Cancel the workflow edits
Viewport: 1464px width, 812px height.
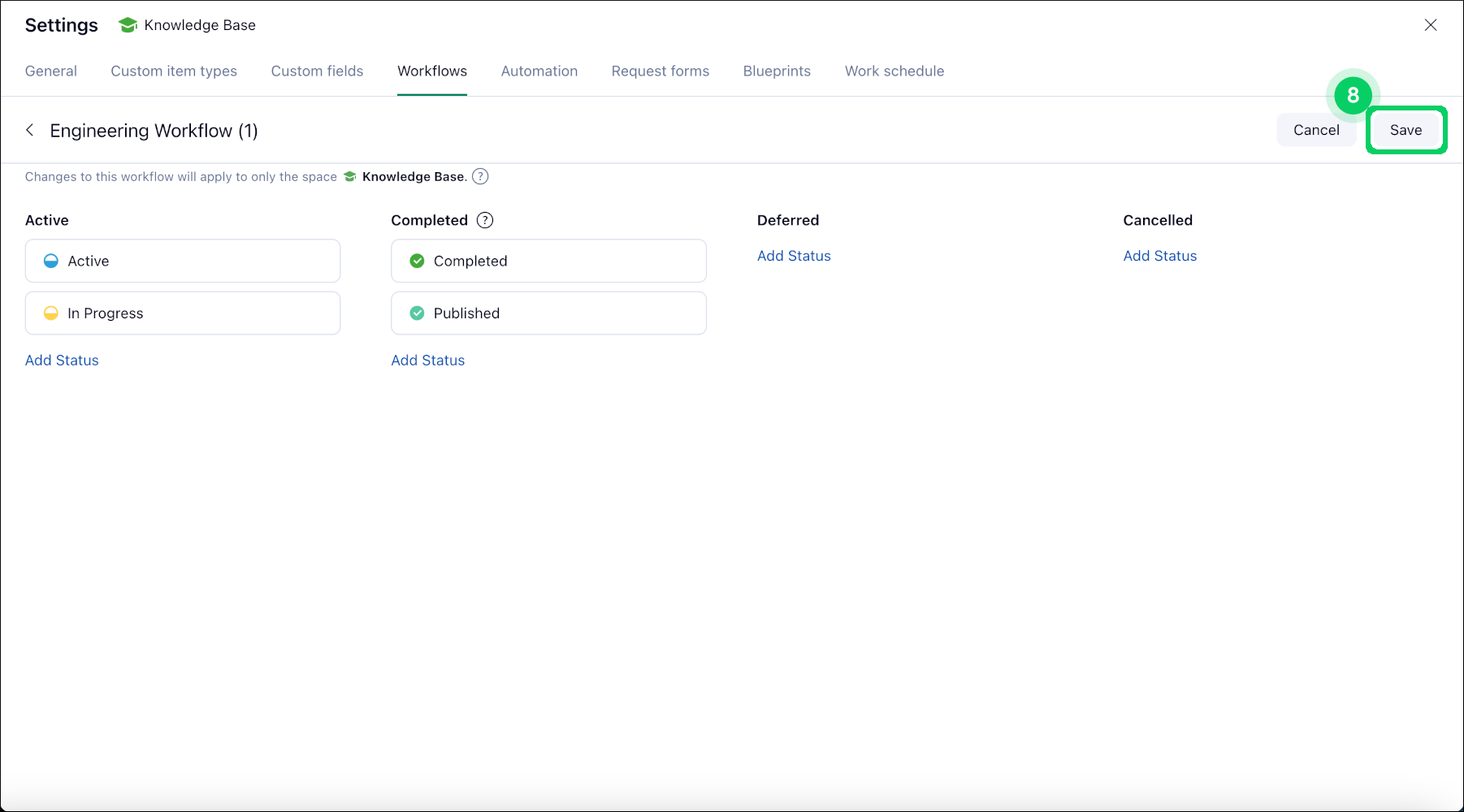click(1315, 130)
